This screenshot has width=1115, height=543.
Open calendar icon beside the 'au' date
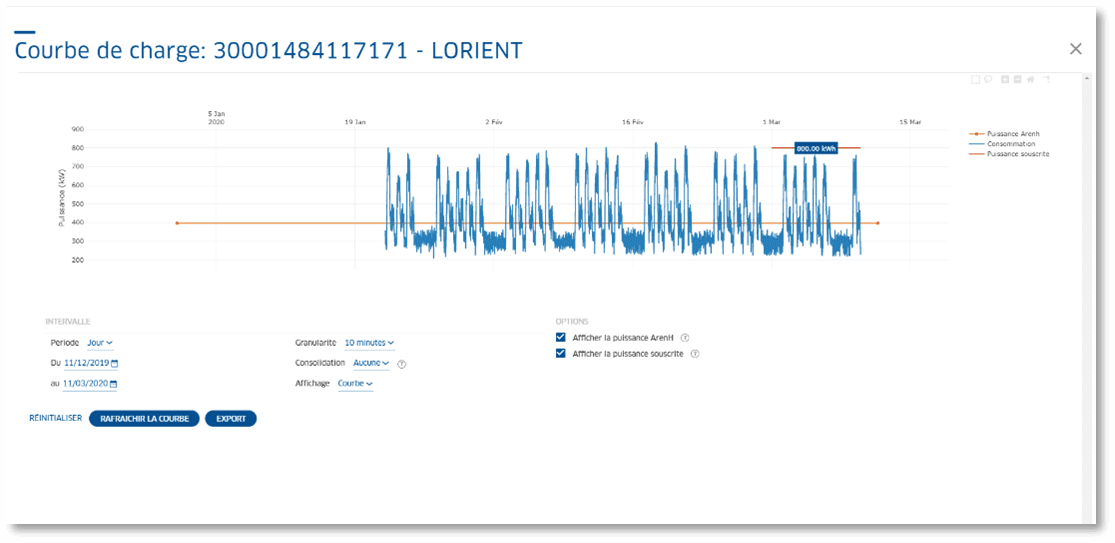(x=113, y=384)
